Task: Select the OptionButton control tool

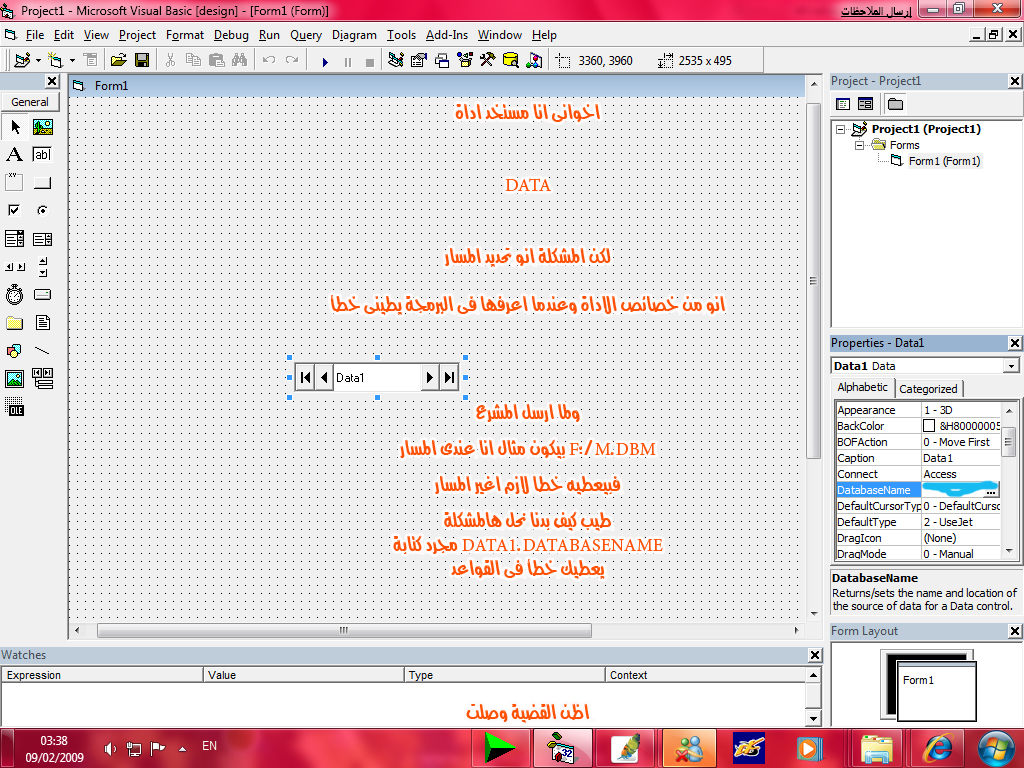Action: (42, 210)
